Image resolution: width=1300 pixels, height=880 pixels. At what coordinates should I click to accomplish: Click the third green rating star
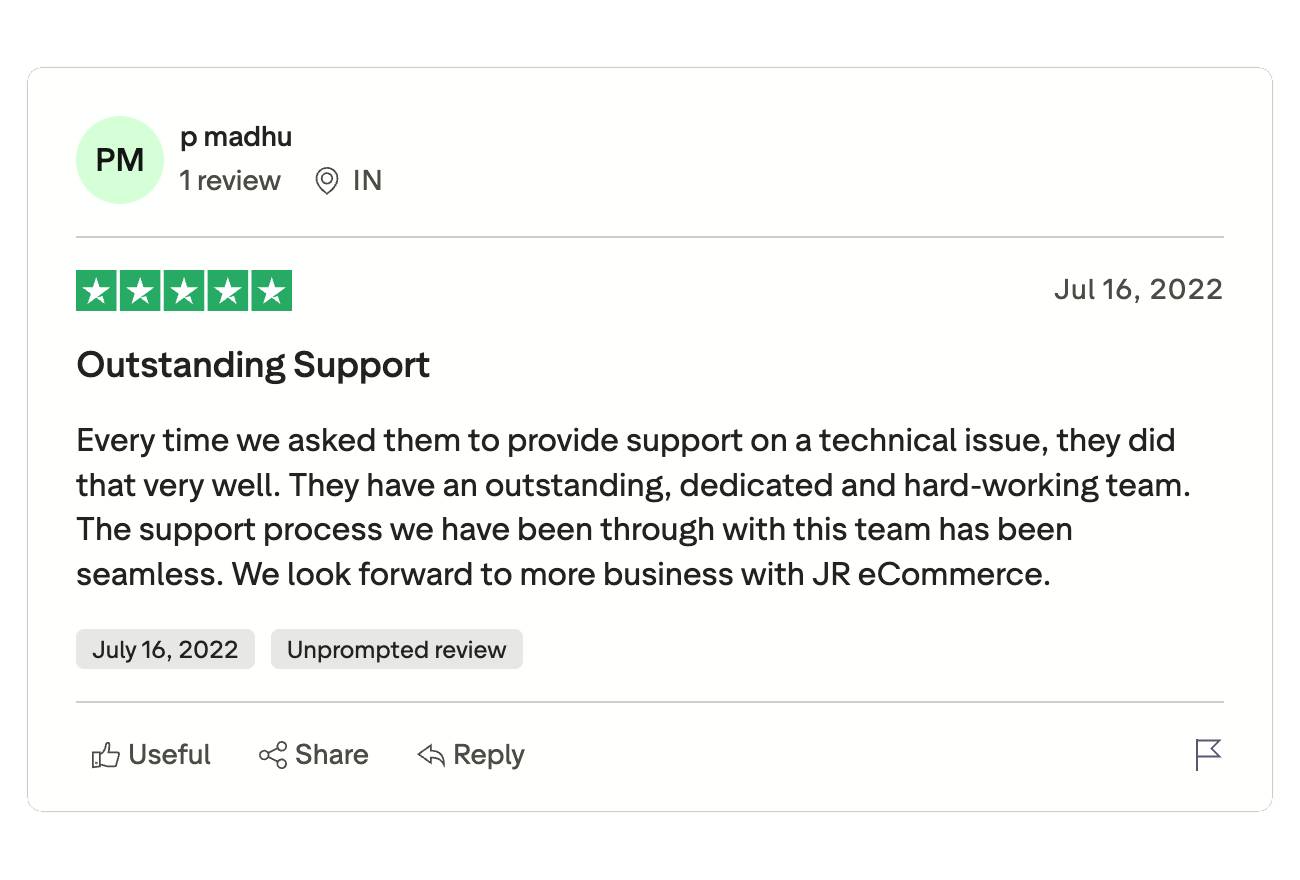[x=184, y=291]
